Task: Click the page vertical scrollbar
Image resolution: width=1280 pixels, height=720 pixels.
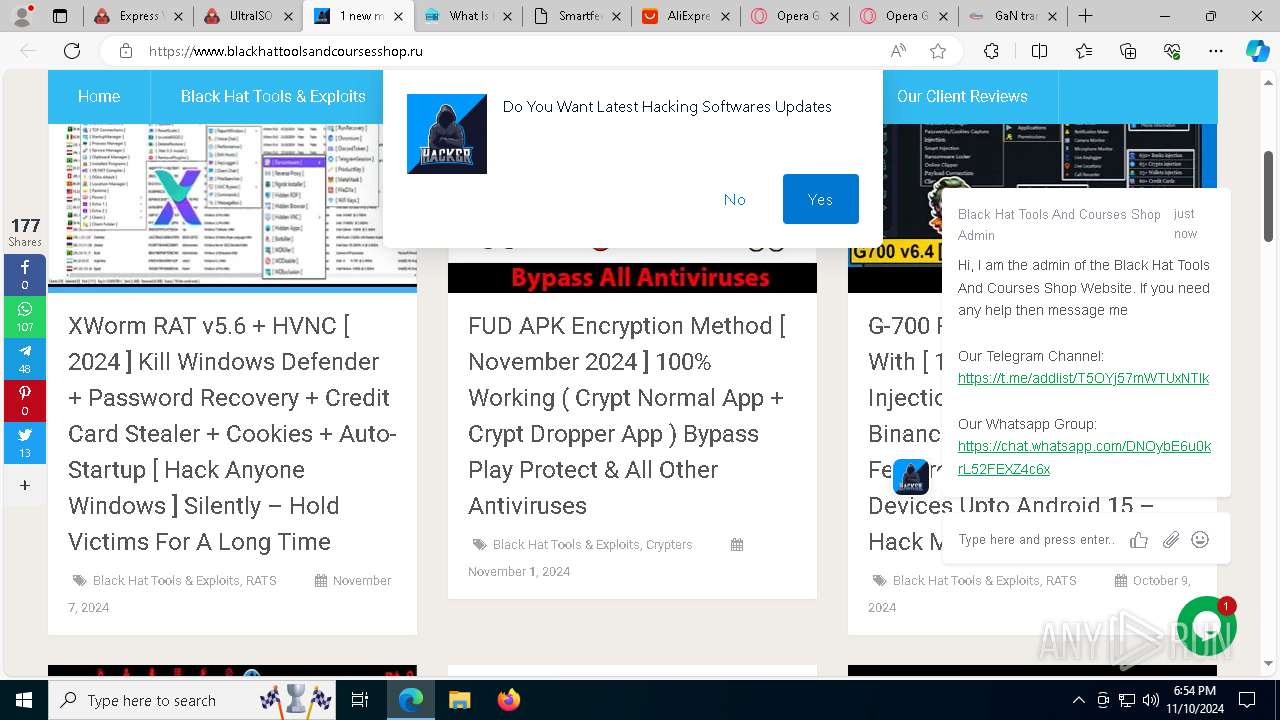Action: (x=1269, y=197)
